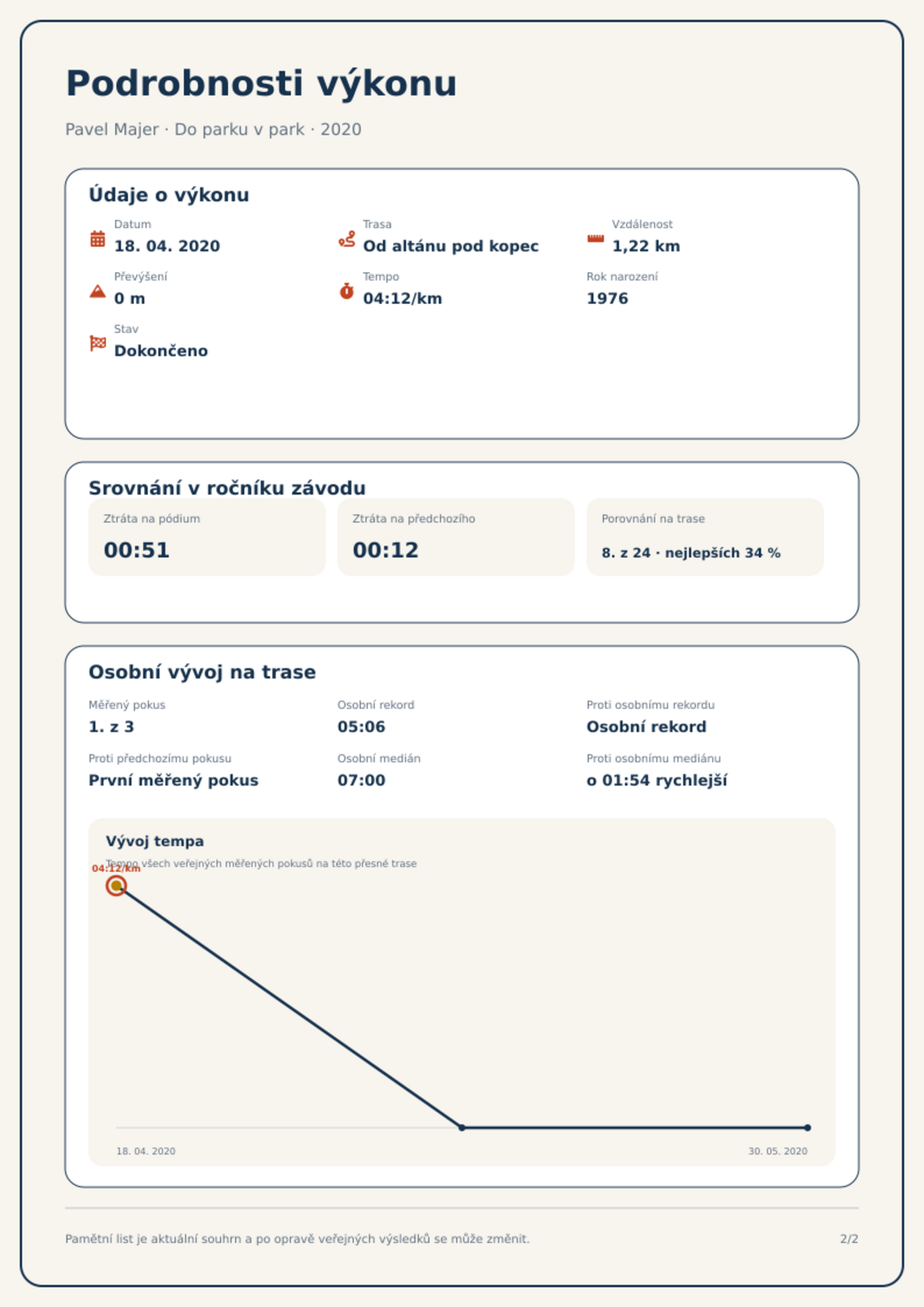Image resolution: width=924 pixels, height=1307 pixels.
Task: Click the route icon beside Trasa
Action: (x=347, y=239)
